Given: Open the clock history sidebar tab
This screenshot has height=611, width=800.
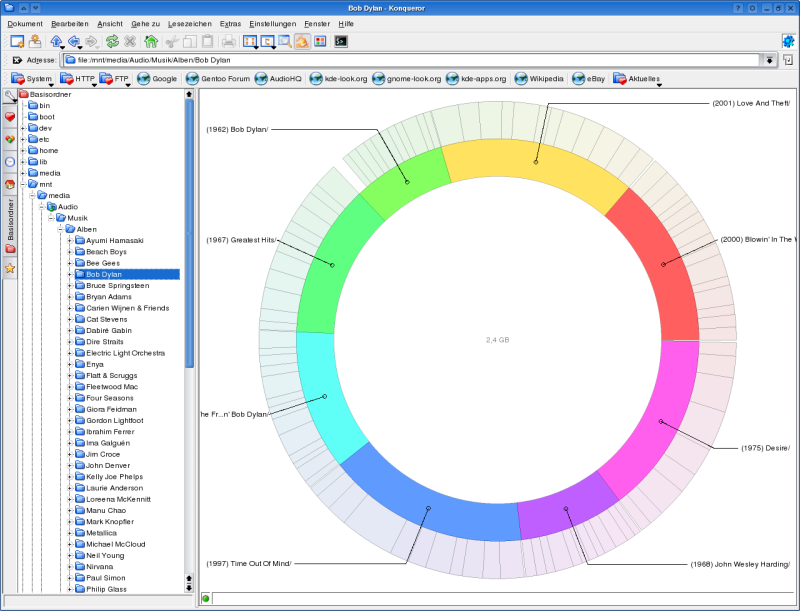Looking at the screenshot, I should 10,162.
